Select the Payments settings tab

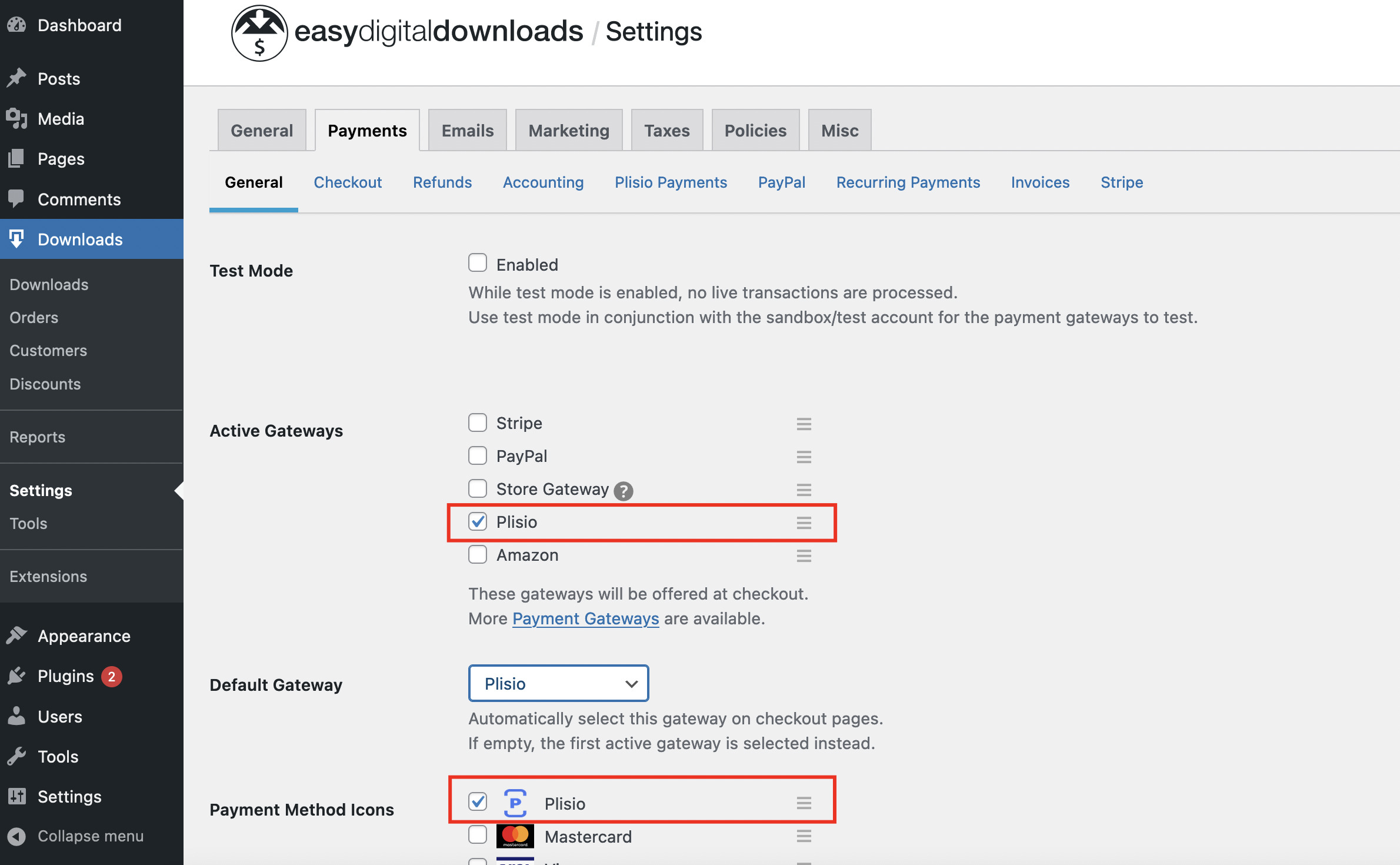(367, 130)
